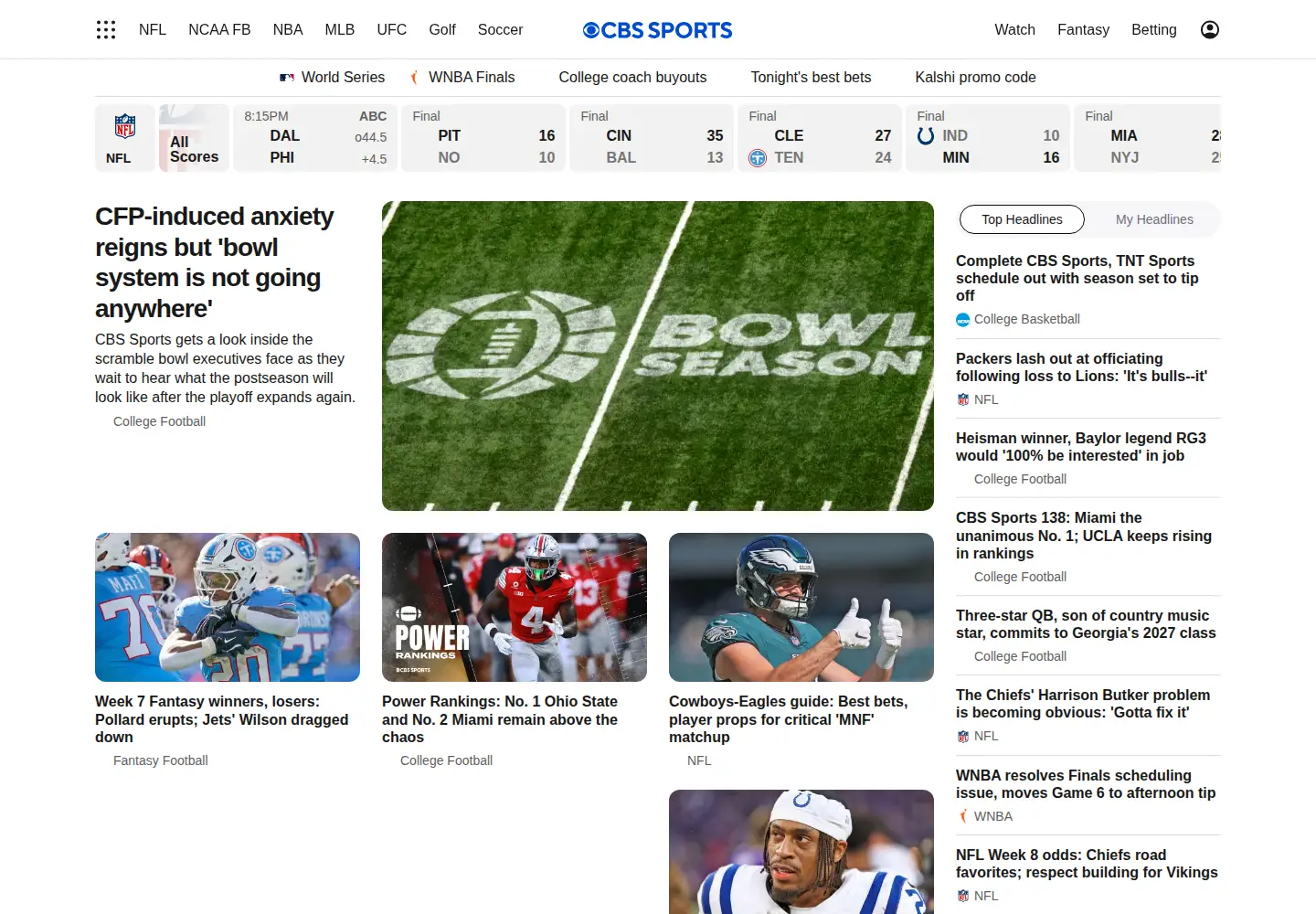
Task: Open the Watch menu
Action: click(x=1014, y=29)
